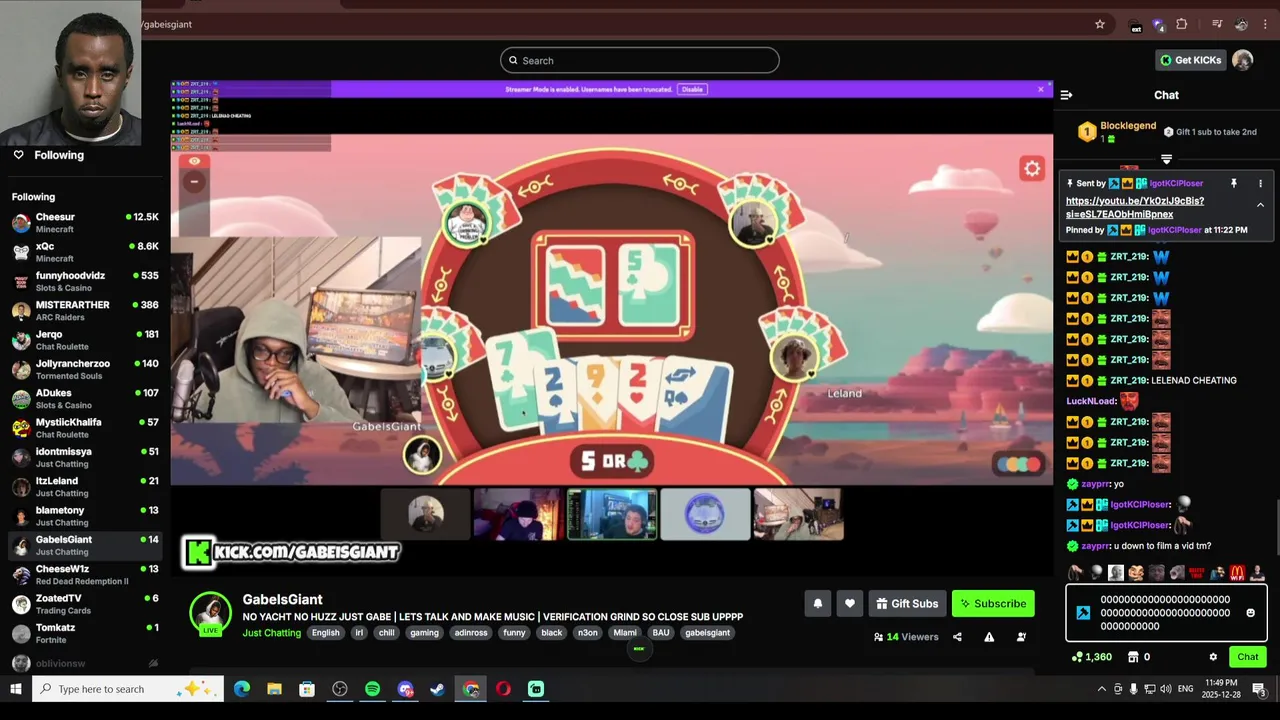The width and height of the screenshot is (1280, 720).
Task: Open the Chrome three-dot menu
Action: point(1265,24)
